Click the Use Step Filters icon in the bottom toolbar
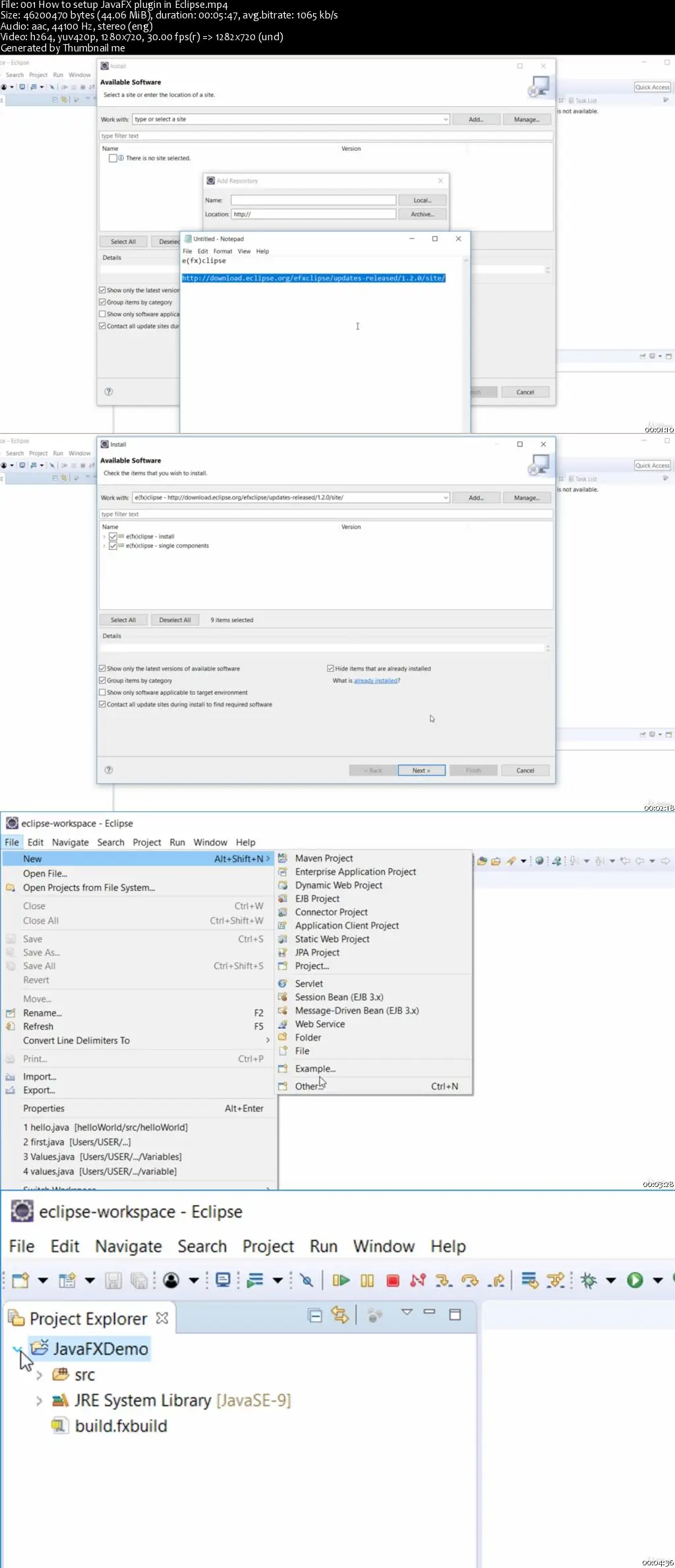Viewport: 675px width, 1568px height. pos(556,1281)
